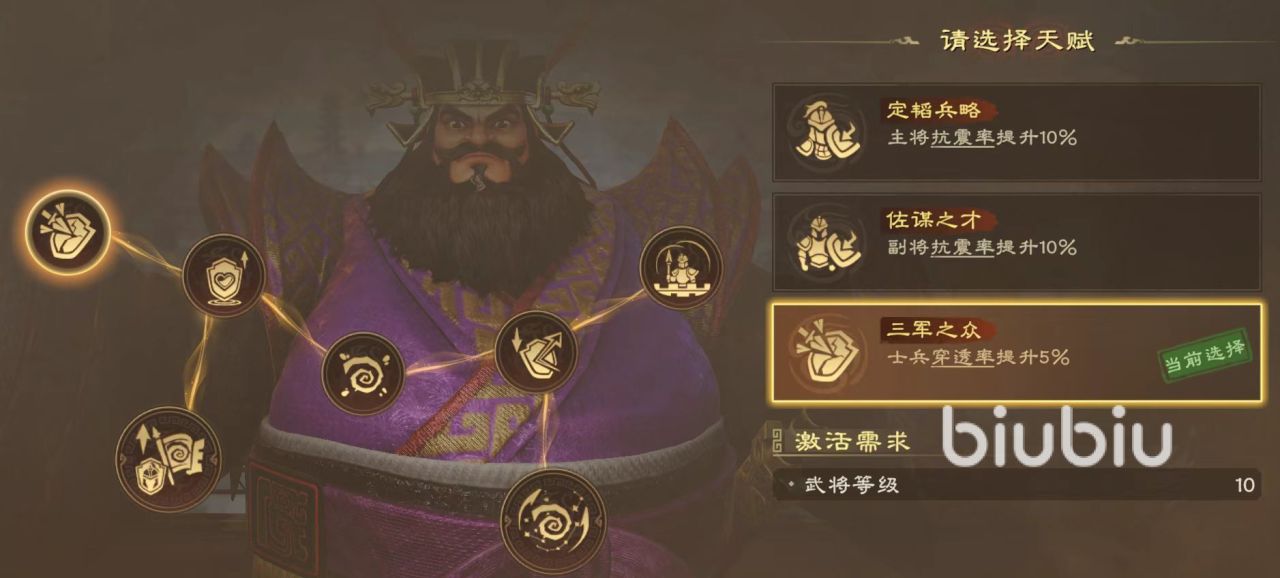Choose the 三军之众 talent option

[1016, 352]
